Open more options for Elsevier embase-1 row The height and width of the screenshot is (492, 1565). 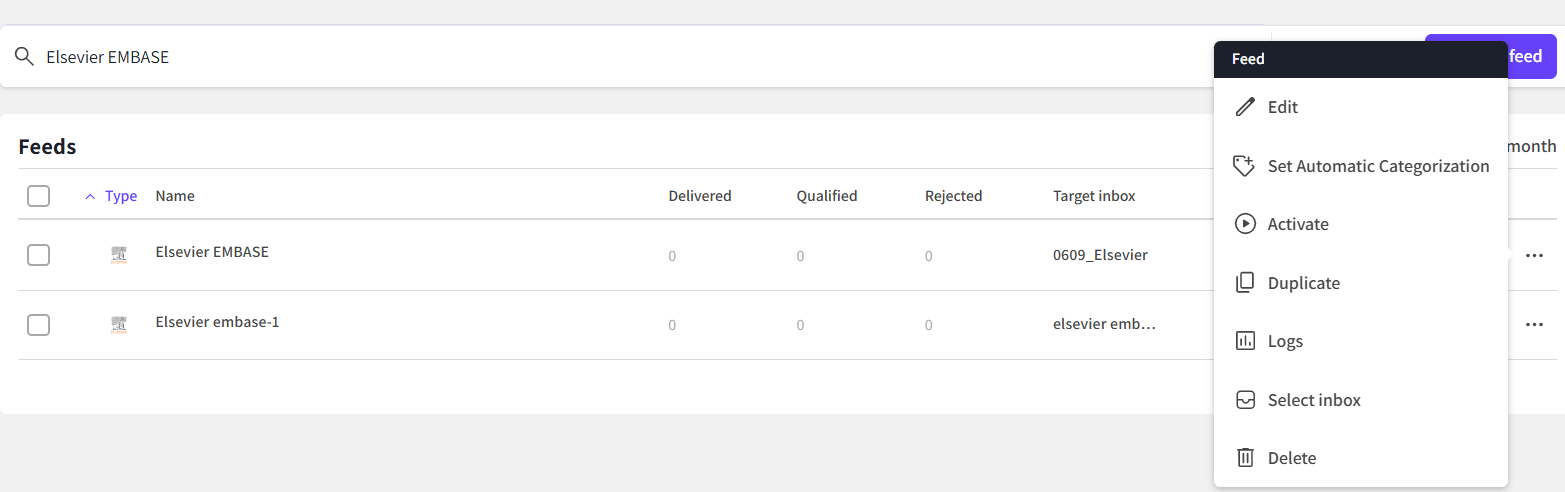(x=1534, y=325)
